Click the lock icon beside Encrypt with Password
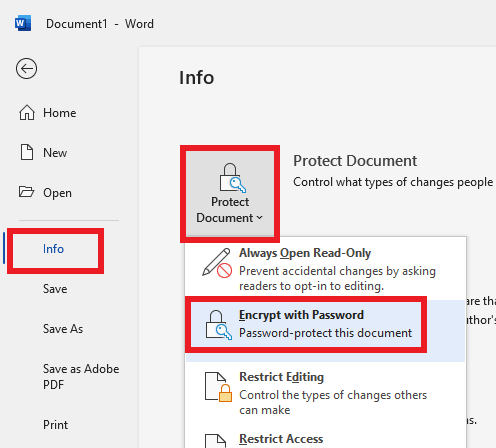 click(218, 325)
